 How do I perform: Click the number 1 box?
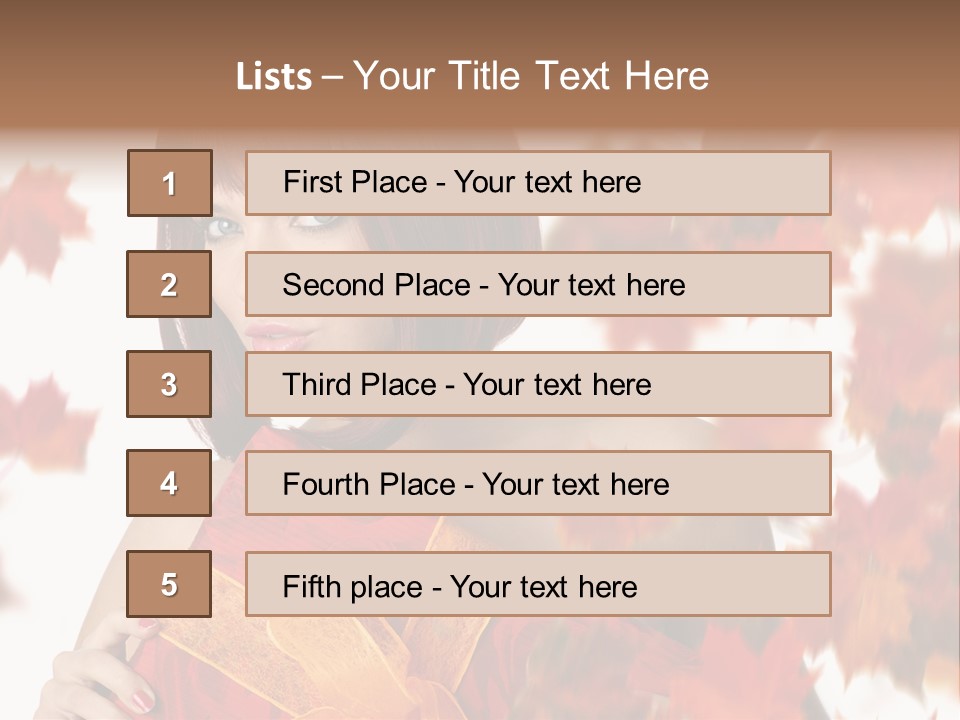170,183
